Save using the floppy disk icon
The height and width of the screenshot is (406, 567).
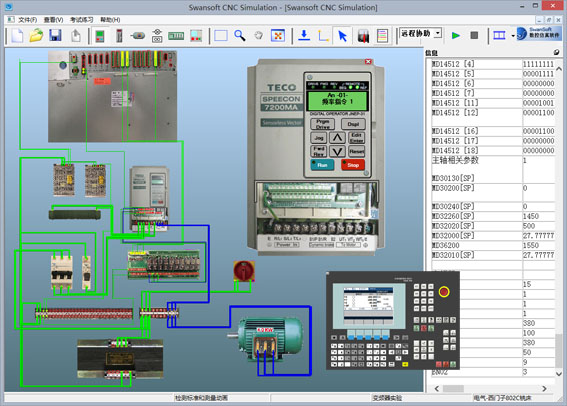point(55,35)
